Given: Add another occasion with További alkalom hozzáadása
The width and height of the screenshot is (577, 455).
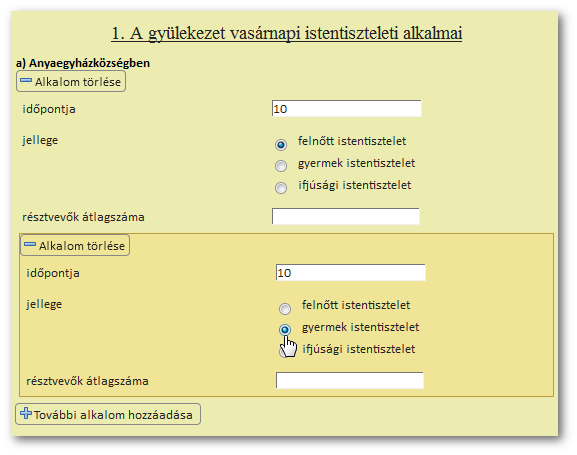Looking at the screenshot, I should coord(108,414).
